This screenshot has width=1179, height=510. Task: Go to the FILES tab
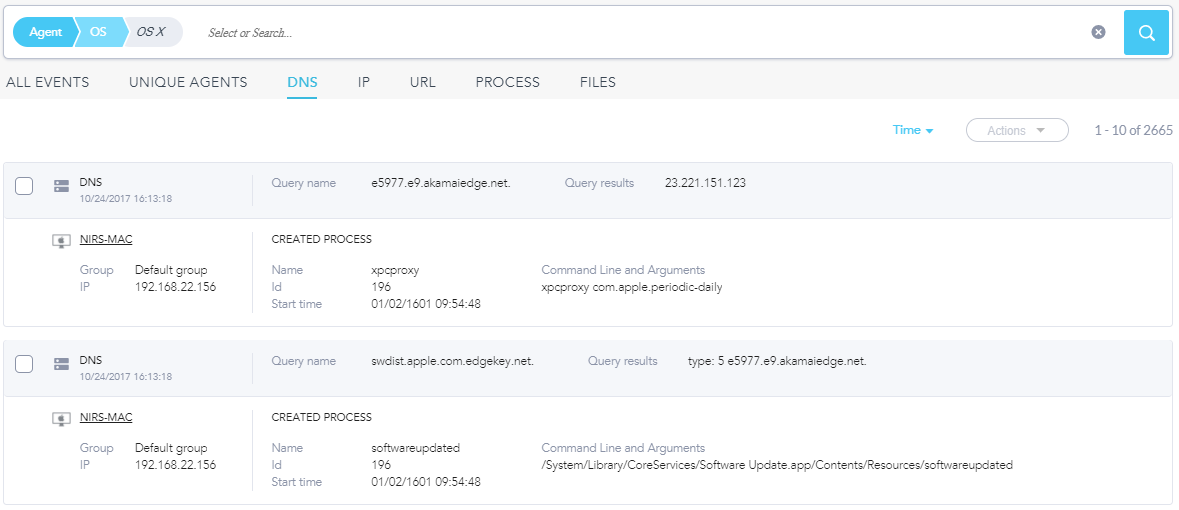click(x=598, y=82)
